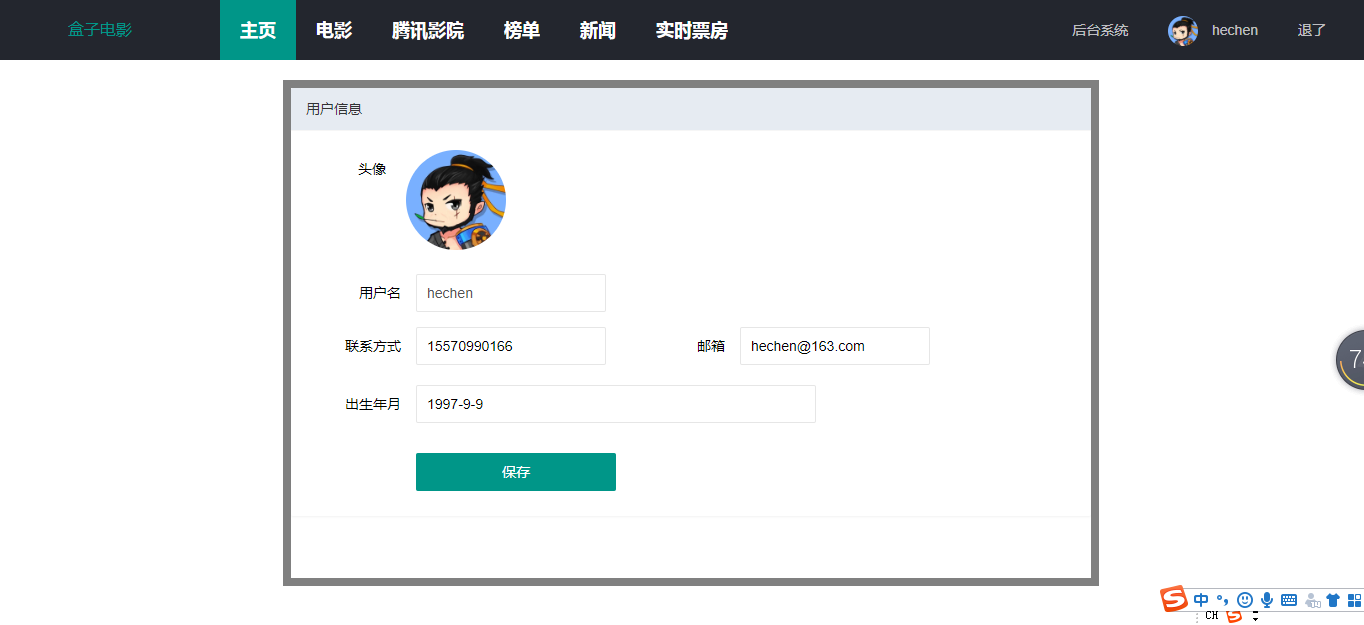The height and width of the screenshot is (625, 1364).
Task: Click the hechen username link in navbar
Action: (x=1235, y=30)
